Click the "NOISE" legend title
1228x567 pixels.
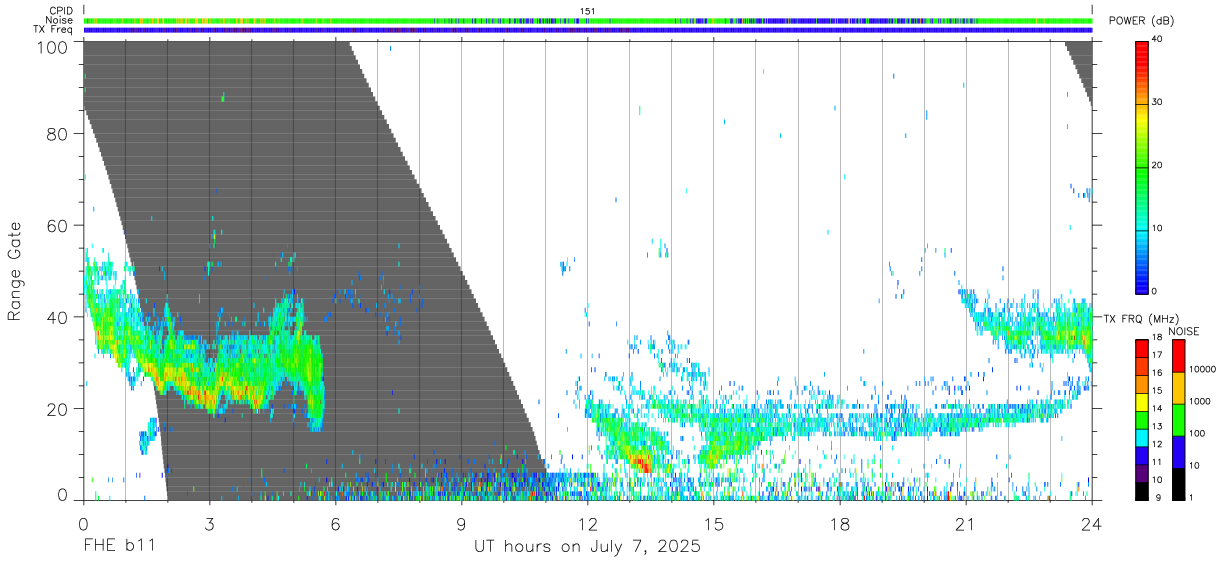pos(1183,331)
